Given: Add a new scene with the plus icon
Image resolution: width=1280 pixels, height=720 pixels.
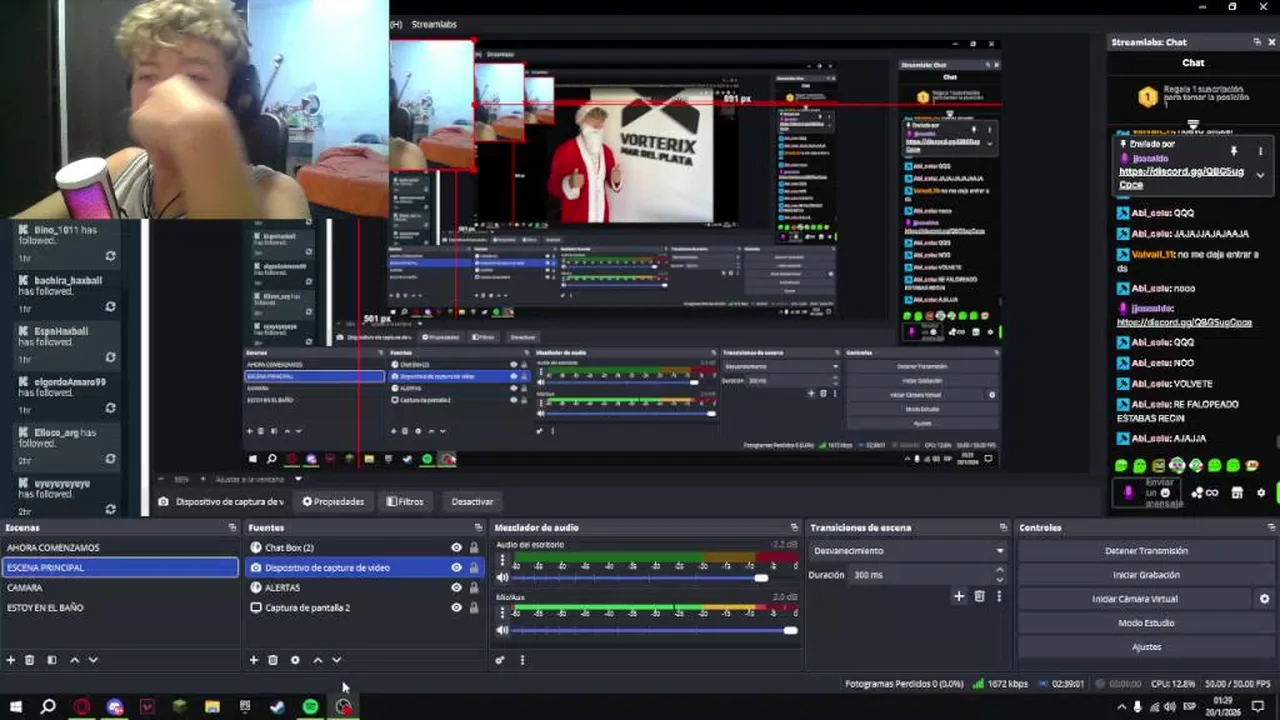Looking at the screenshot, I should 11,660.
